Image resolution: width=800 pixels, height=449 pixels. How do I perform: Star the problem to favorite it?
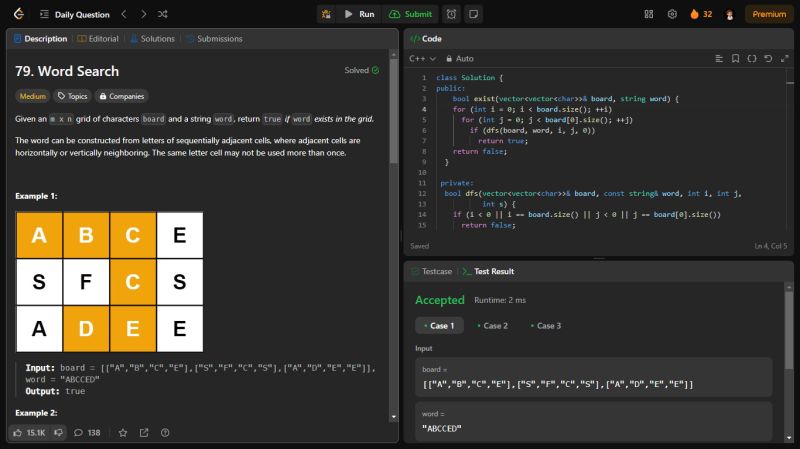pos(123,433)
